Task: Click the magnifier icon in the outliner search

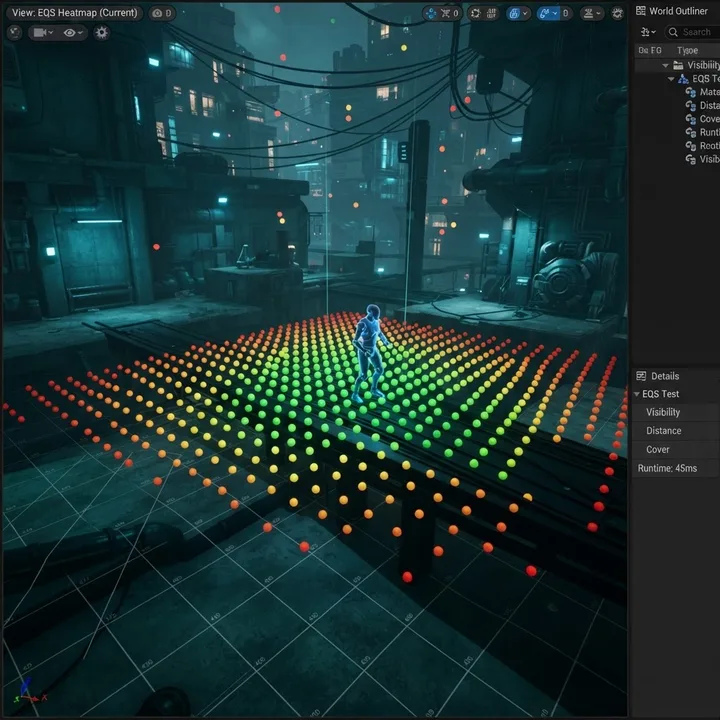Action: (673, 32)
